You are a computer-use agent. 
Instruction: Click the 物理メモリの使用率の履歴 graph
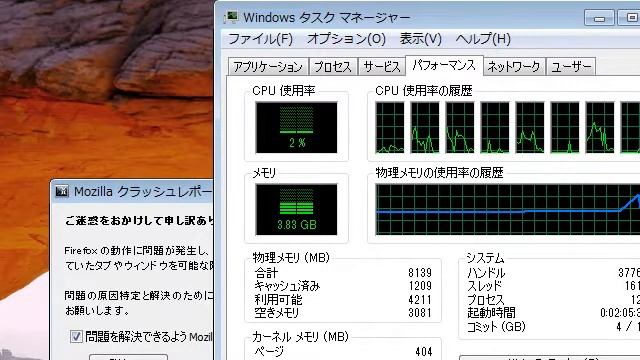[508, 210]
